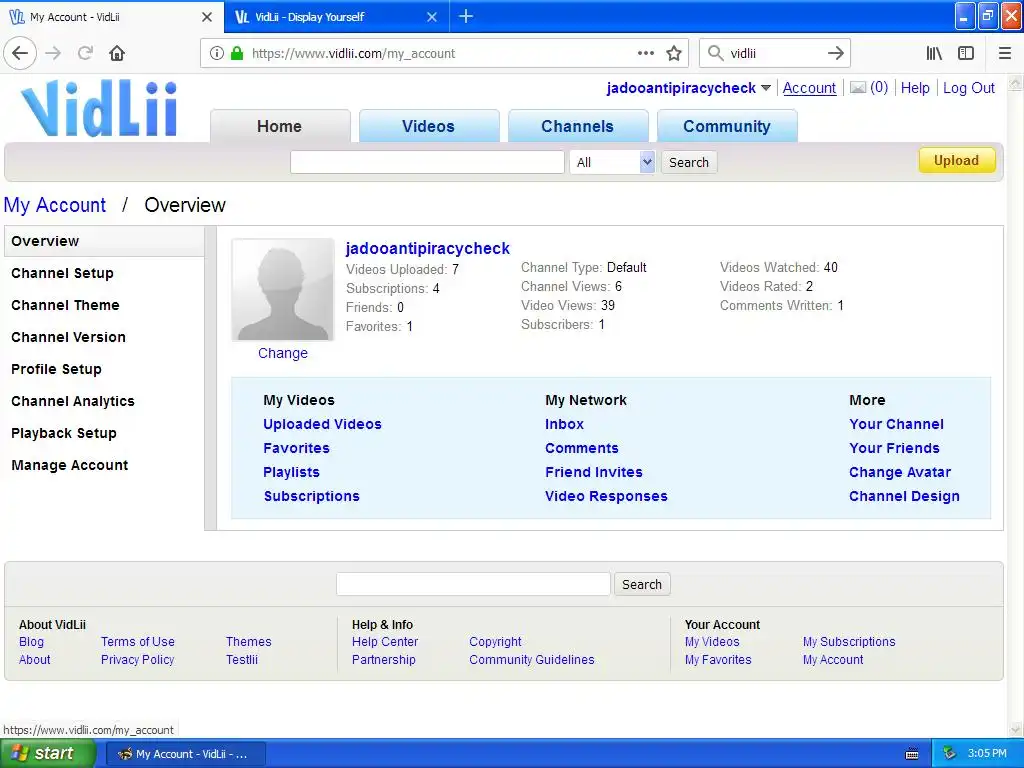Click the Account link in header
Screen dimensions: 1024x768
click(x=809, y=88)
